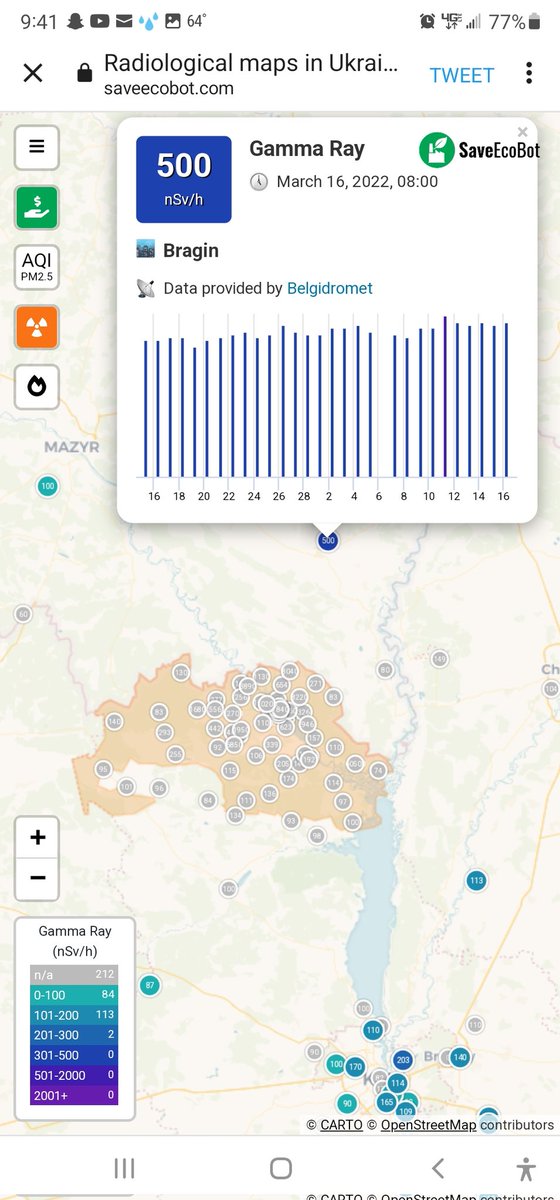The height and width of the screenshot is (1200, 560).
Task: Open the hamburger map menu
Action: [x=37, y=147]
